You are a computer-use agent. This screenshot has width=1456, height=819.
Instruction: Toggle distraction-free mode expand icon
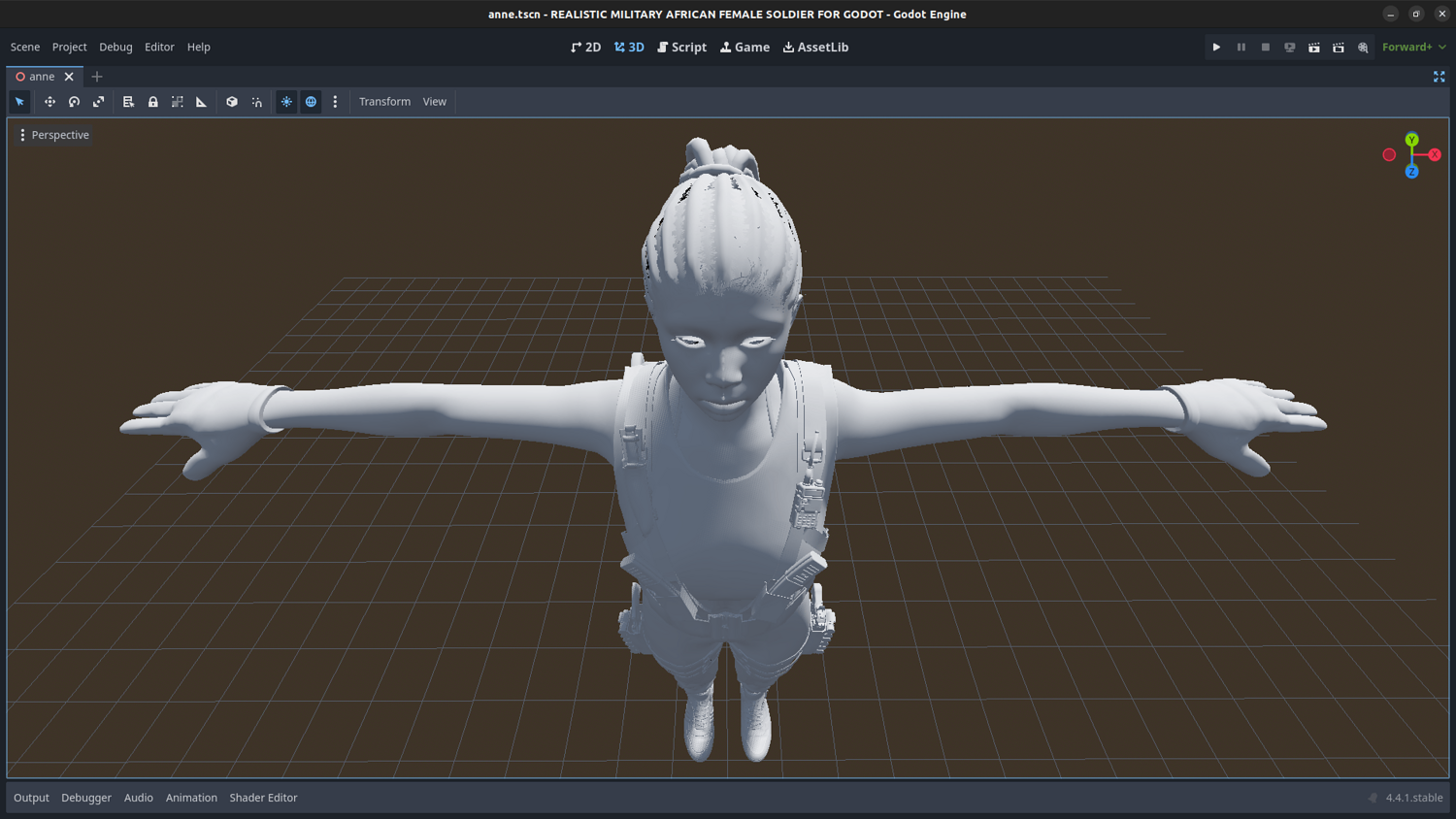pyautogui.click(x=1439, y=77)
